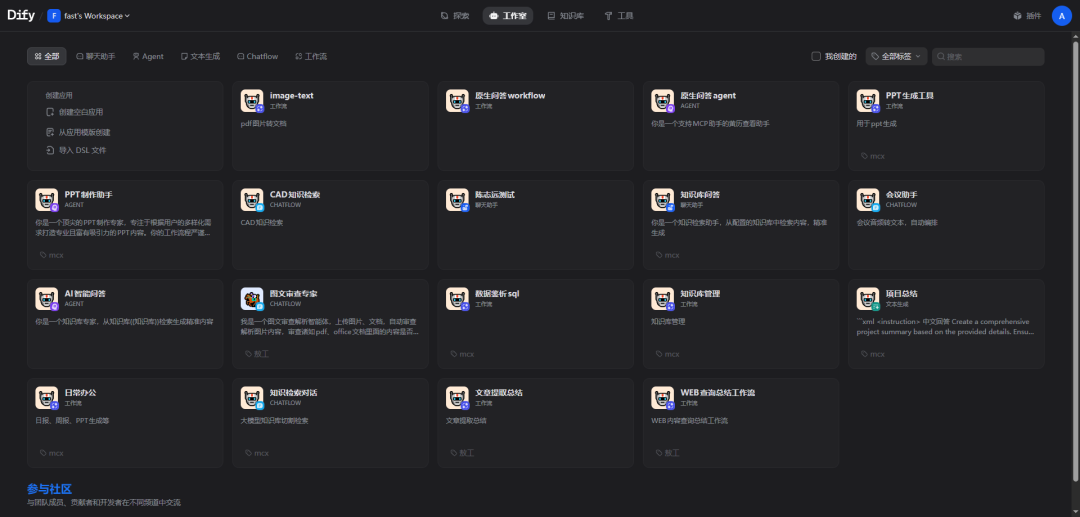1080x517 pixels.
Task: Click the WEB查询总结工作流 app icon
Action: (x=662, y=397)
